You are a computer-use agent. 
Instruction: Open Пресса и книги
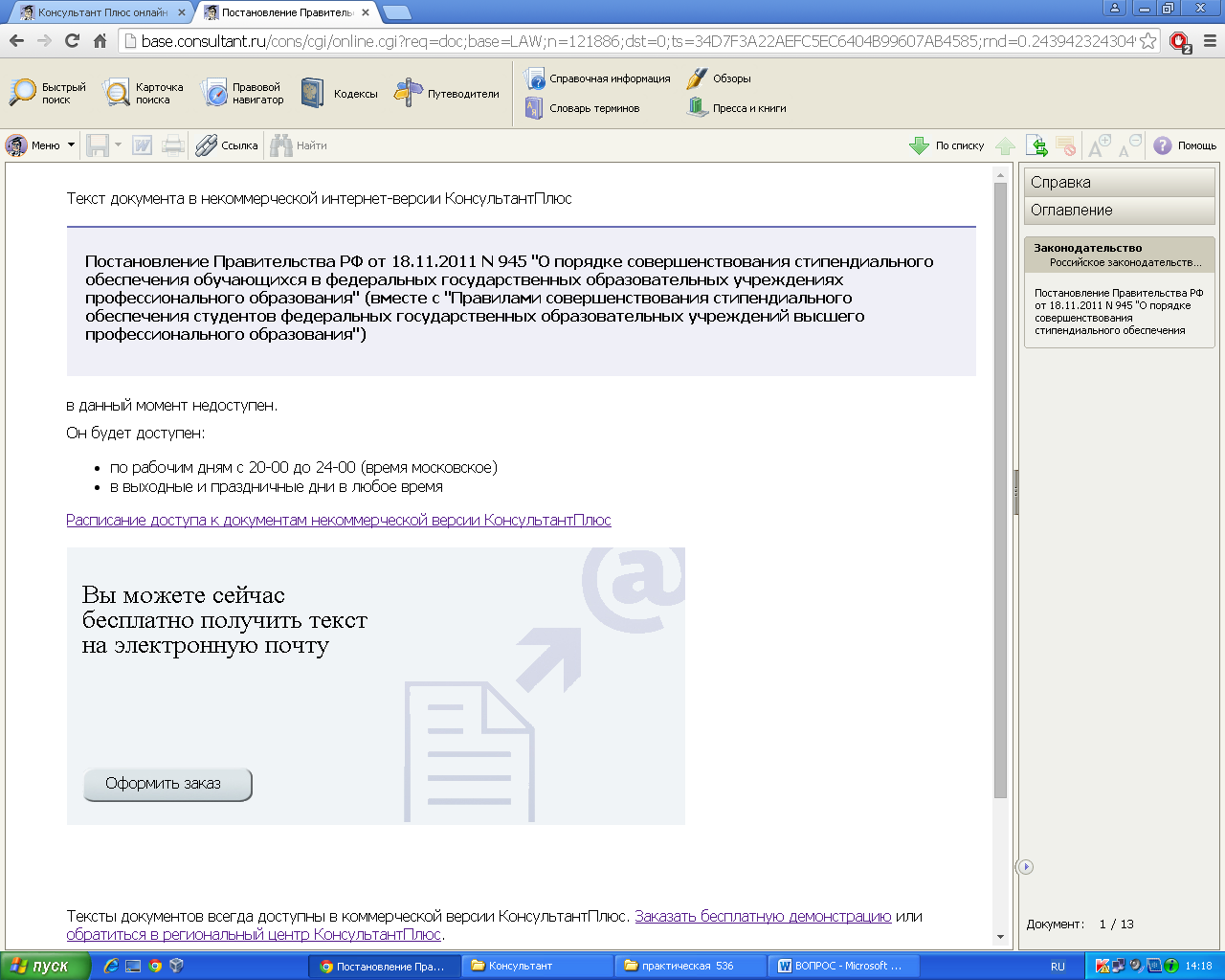737,108
